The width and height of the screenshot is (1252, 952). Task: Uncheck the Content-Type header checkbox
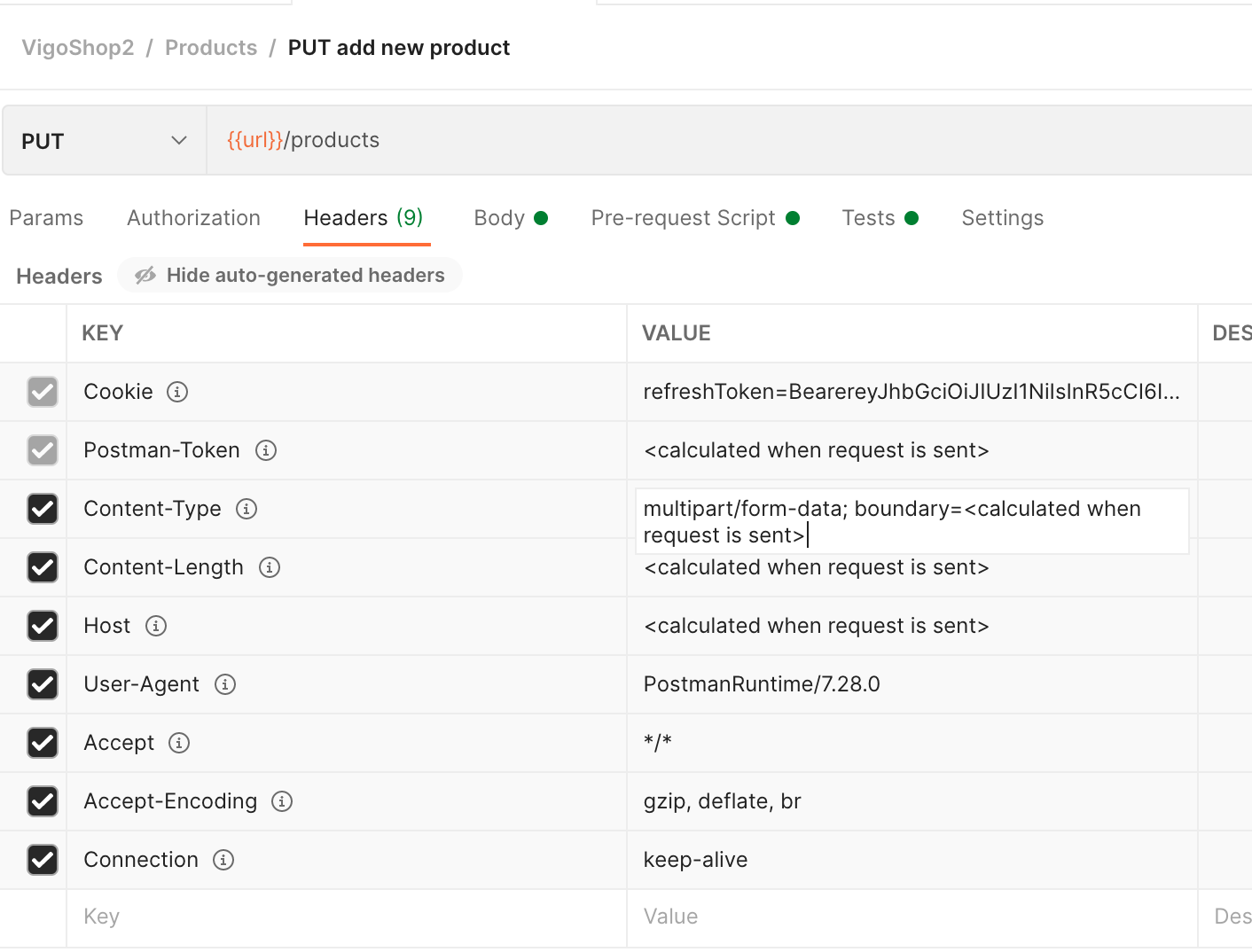click(43, 509)
